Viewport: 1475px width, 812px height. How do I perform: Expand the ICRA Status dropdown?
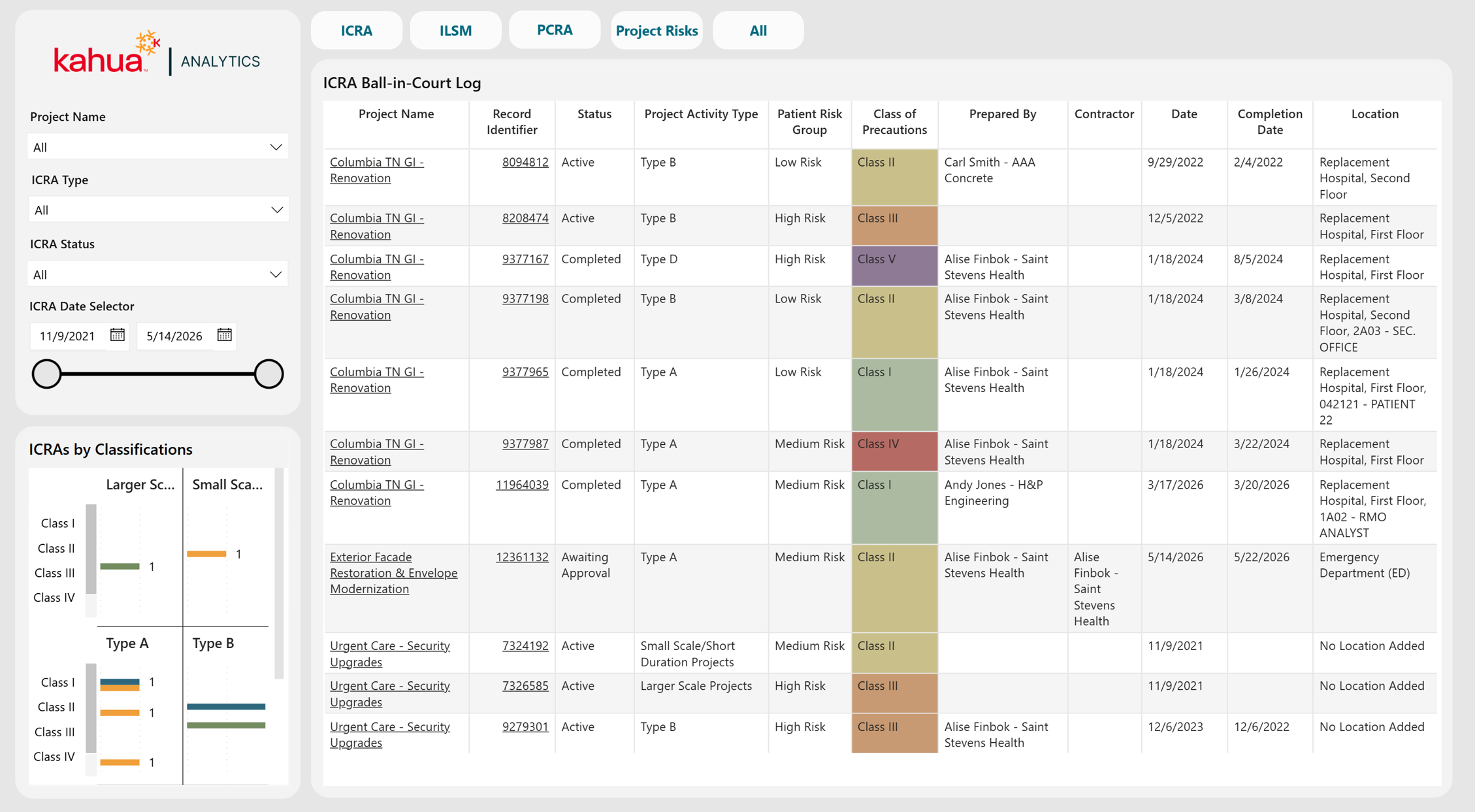pyautogui.click(x=157, y=274)
